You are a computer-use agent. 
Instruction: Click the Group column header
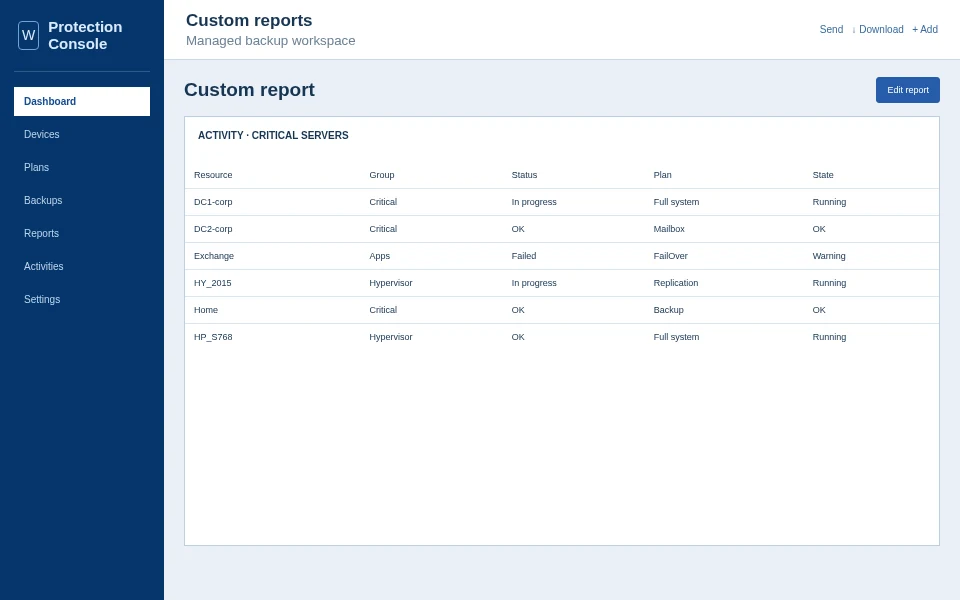(x=381, y=175)
